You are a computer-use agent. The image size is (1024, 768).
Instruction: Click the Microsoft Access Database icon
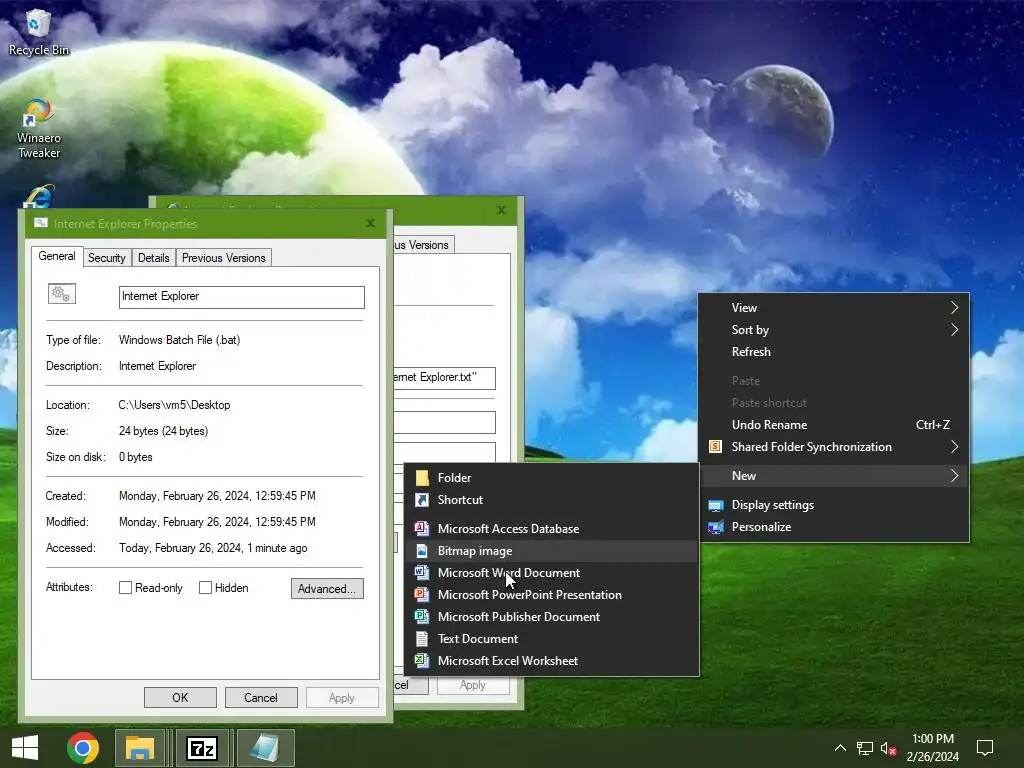pos(422,528)
